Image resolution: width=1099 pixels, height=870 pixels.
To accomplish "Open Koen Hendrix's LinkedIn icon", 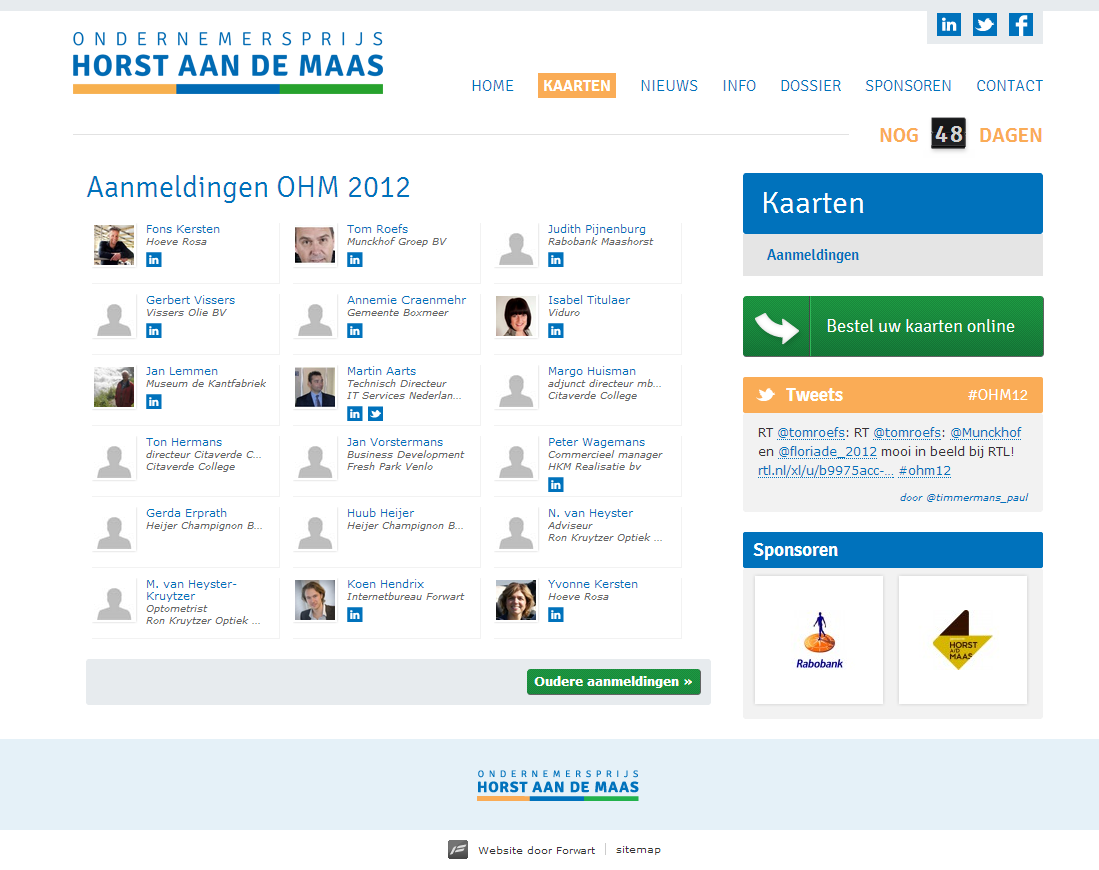I will point(355,615).
